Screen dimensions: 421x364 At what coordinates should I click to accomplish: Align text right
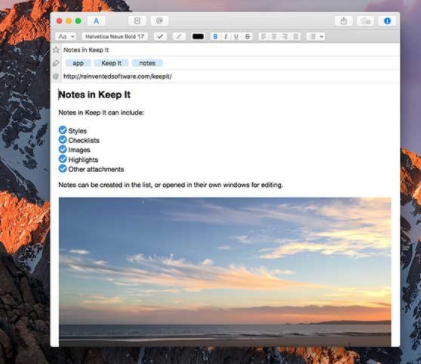(x=285, y=37)
